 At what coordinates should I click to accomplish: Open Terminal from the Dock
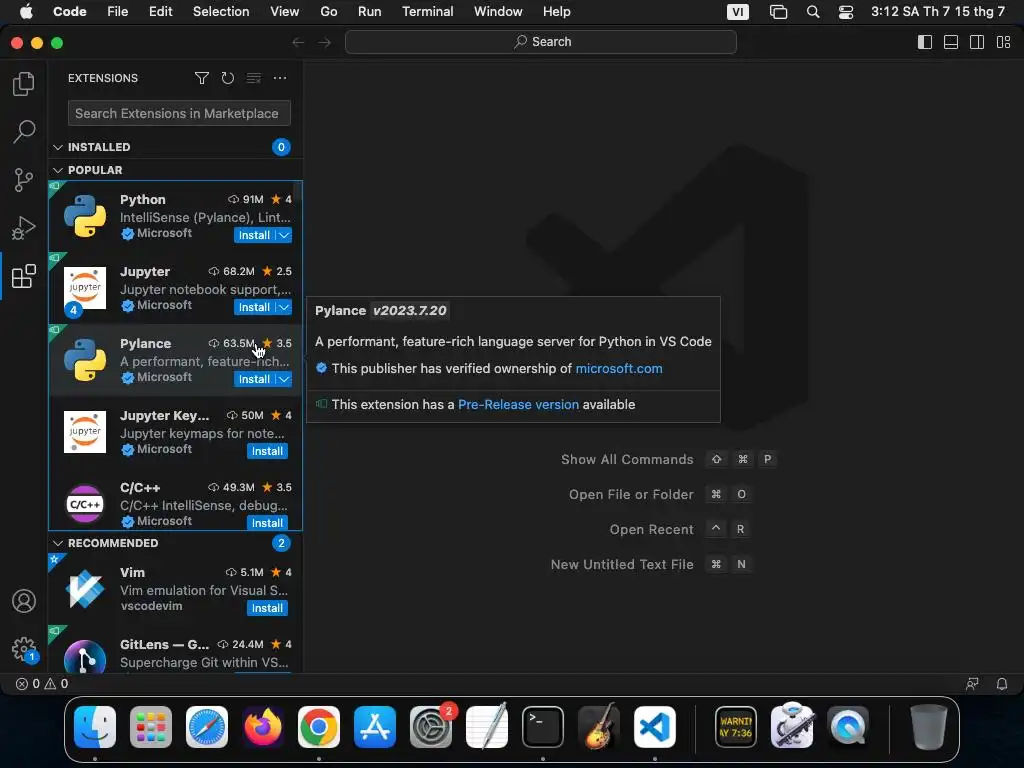(x=543, y=727)
